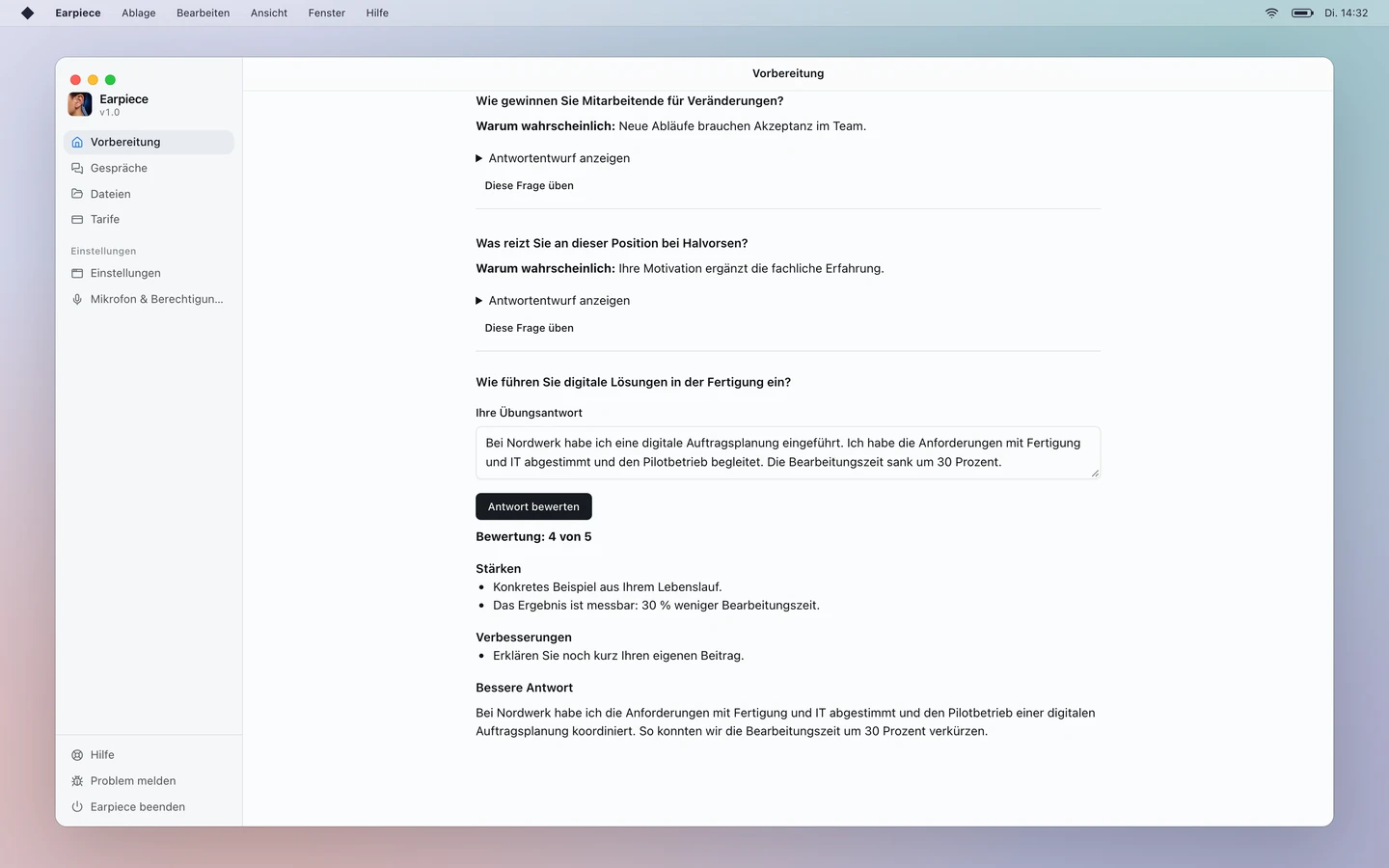Click the question about digitale Lösungen in der Fertigung

click(633, 383)
